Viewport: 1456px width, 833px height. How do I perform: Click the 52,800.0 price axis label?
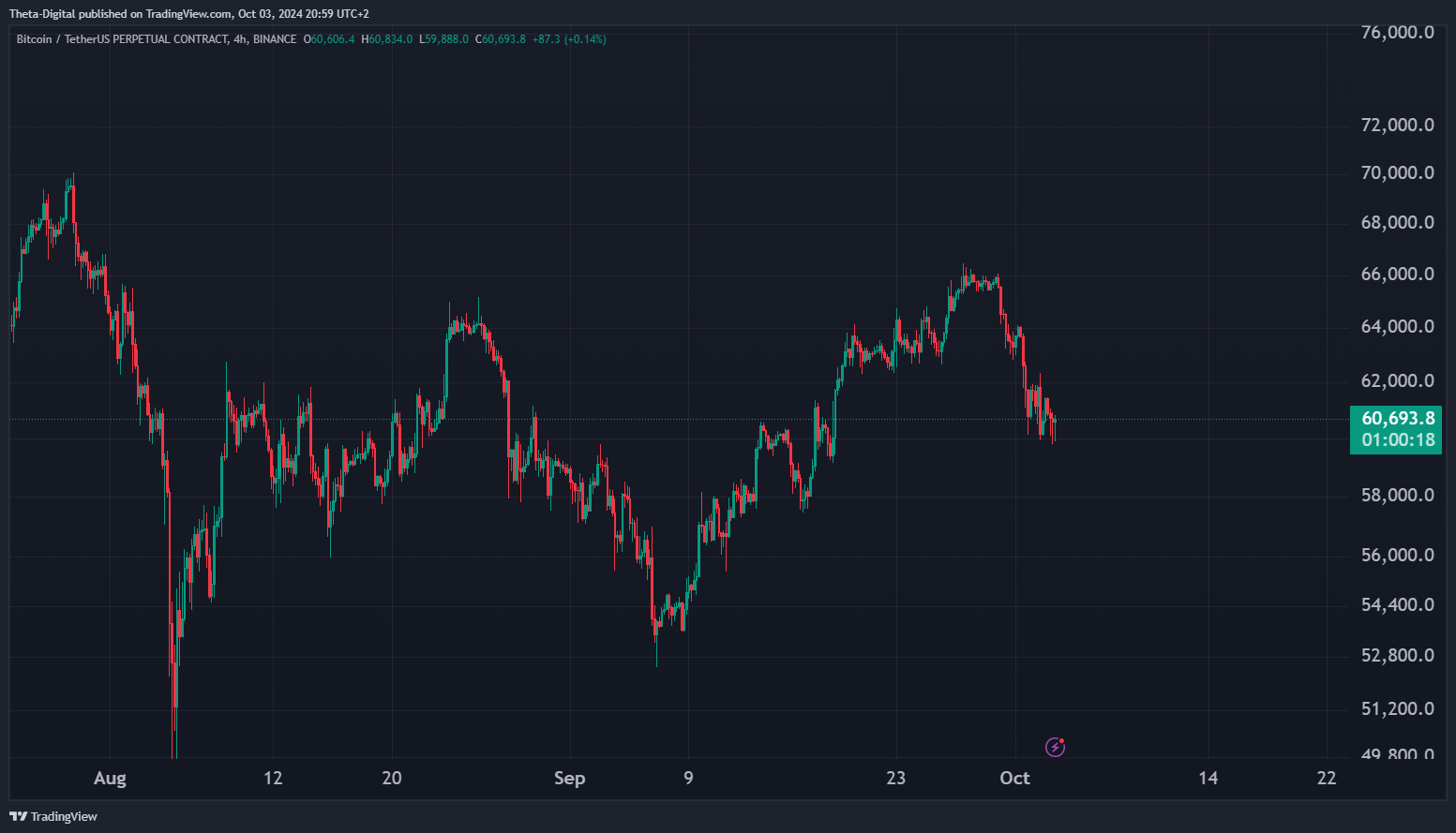tap(1397, 655)
